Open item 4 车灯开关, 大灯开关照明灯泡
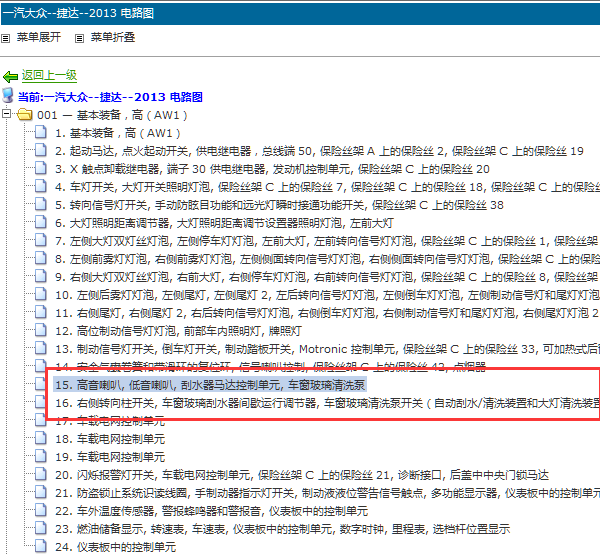This screenshot has width=600, height=555. click(327, 187)
